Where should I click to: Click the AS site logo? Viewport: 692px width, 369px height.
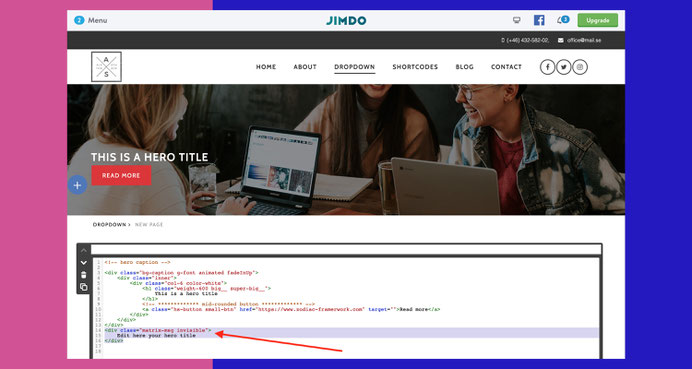106,67
